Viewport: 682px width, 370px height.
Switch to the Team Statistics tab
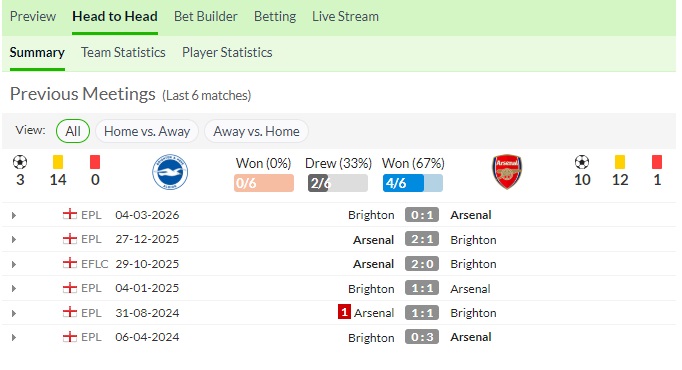123,53
